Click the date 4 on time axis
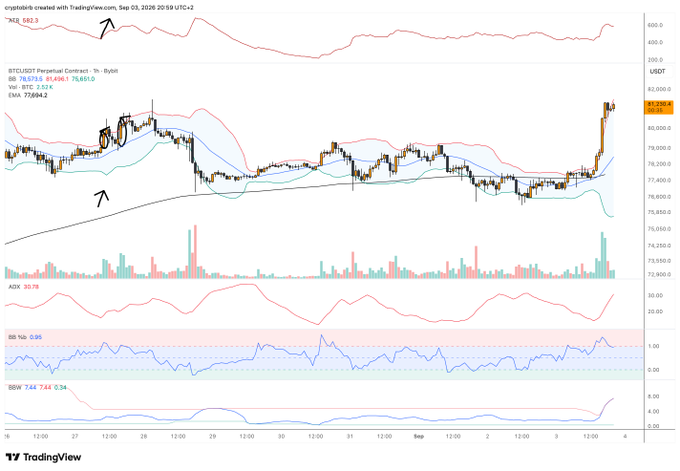 click(x=625, y=436)
